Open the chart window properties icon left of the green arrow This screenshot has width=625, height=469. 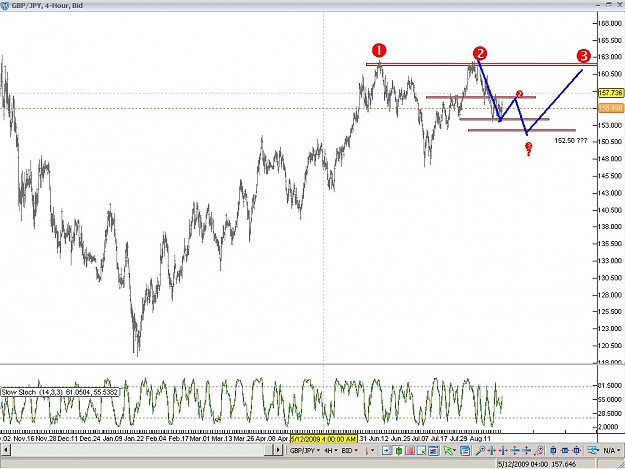(x=433, y=451)
